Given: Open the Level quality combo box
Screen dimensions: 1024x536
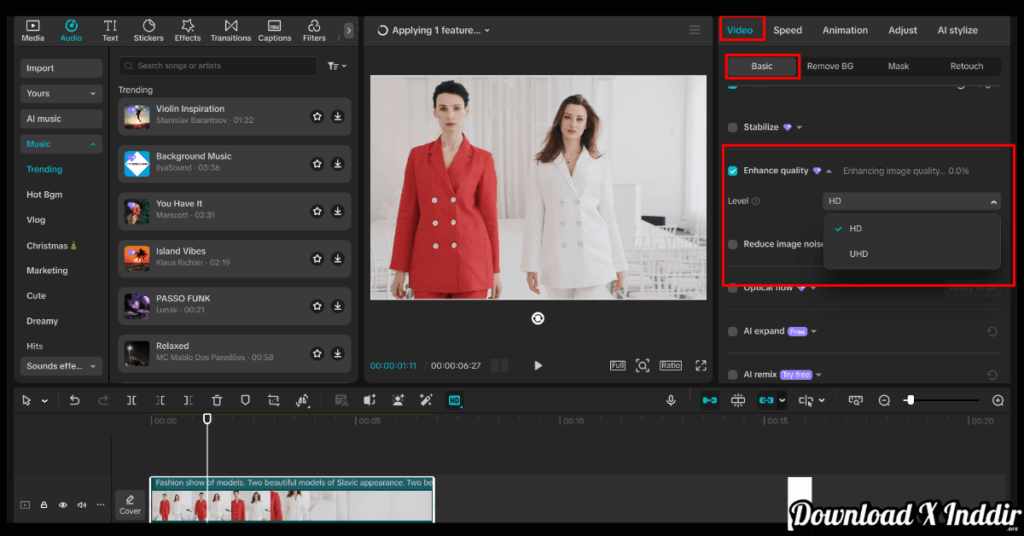Looking at the screenshot, I should (x=911, y=201).
